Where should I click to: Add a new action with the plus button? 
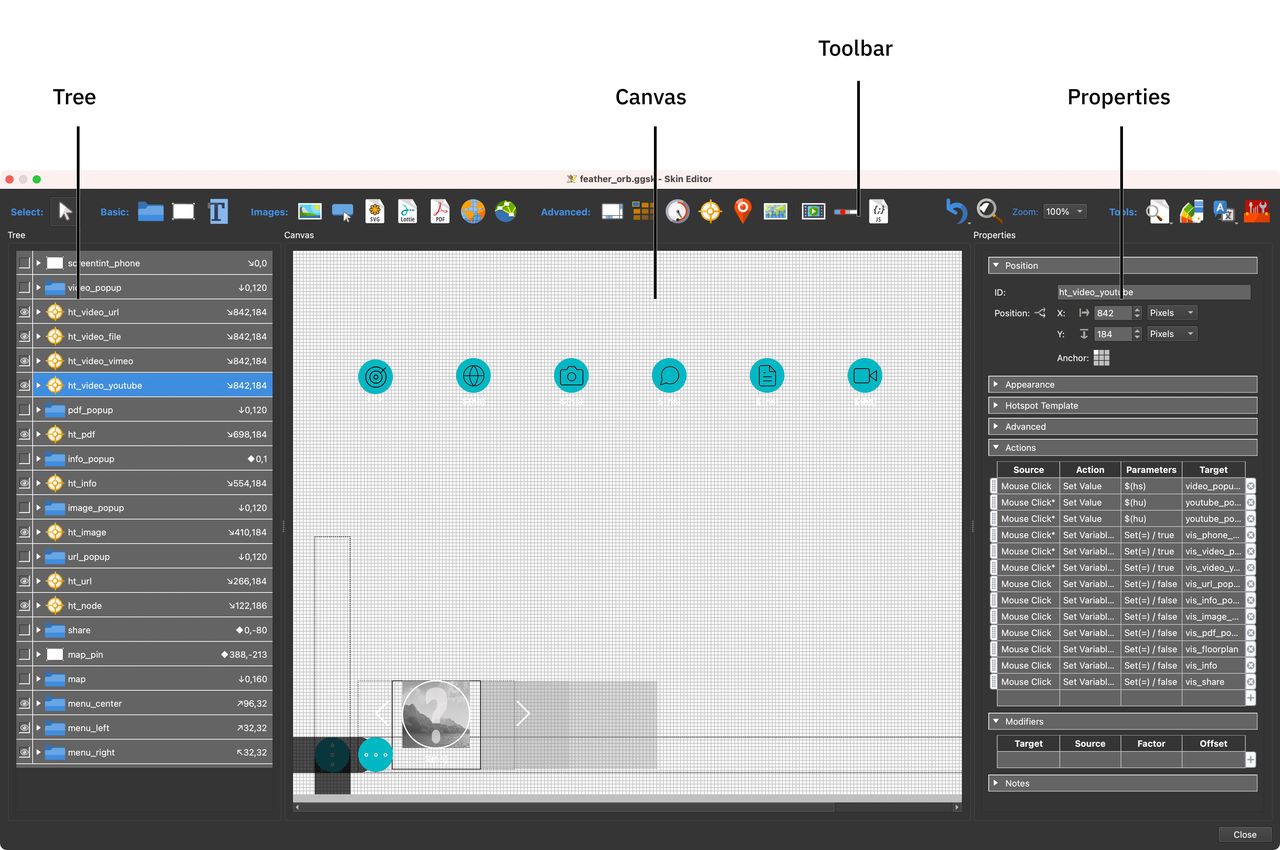click(1249, 698)
